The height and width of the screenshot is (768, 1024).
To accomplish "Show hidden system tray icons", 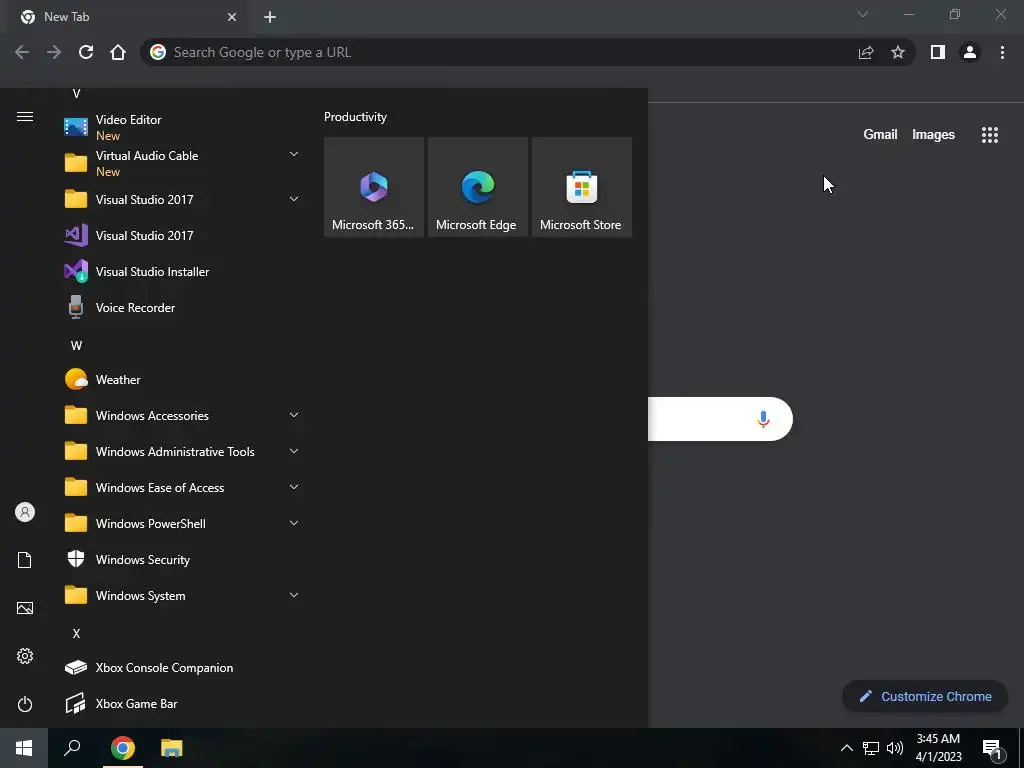I will click(846, 748).
